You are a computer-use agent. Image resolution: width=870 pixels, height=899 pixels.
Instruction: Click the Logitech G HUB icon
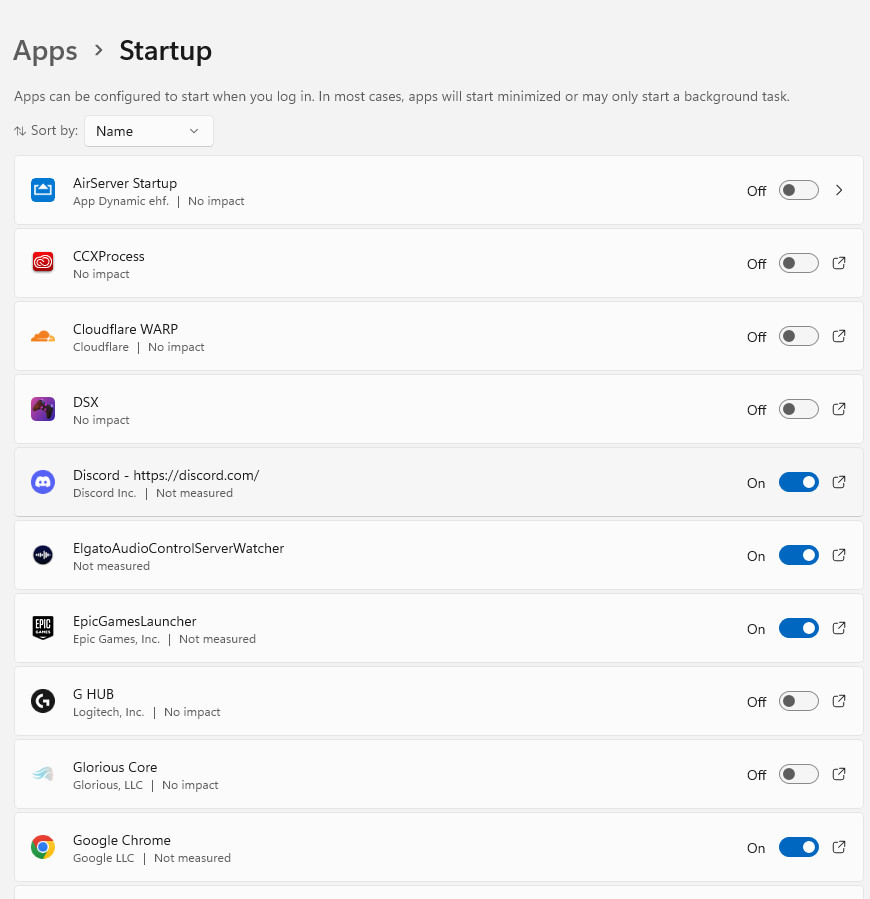(43, 701)
